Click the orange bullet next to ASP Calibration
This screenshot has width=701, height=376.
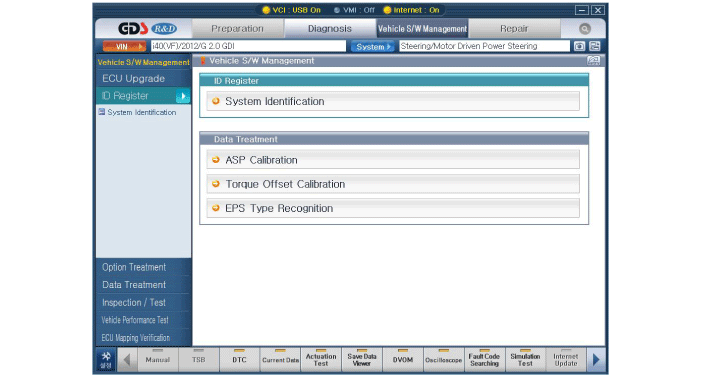point(215,160)
